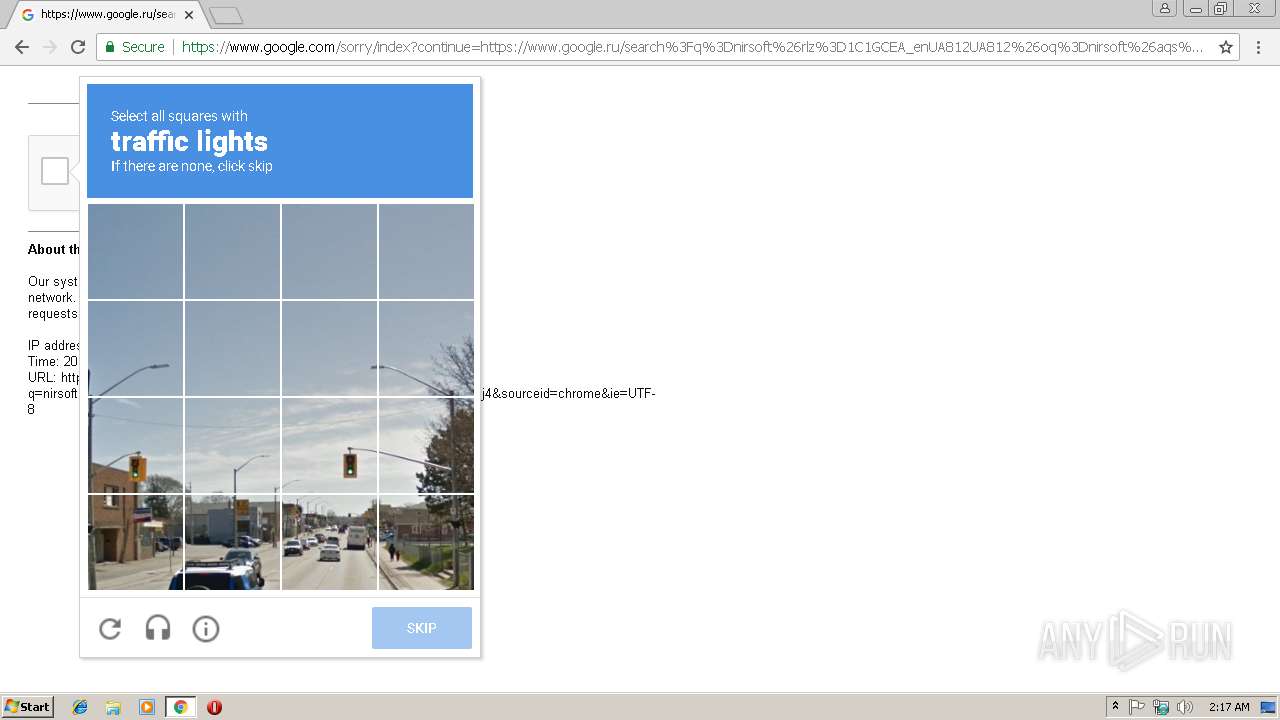Screen dimensions: 1280x720
Task: Switch to Chrome taskbar button
Action: click(180, 707)
